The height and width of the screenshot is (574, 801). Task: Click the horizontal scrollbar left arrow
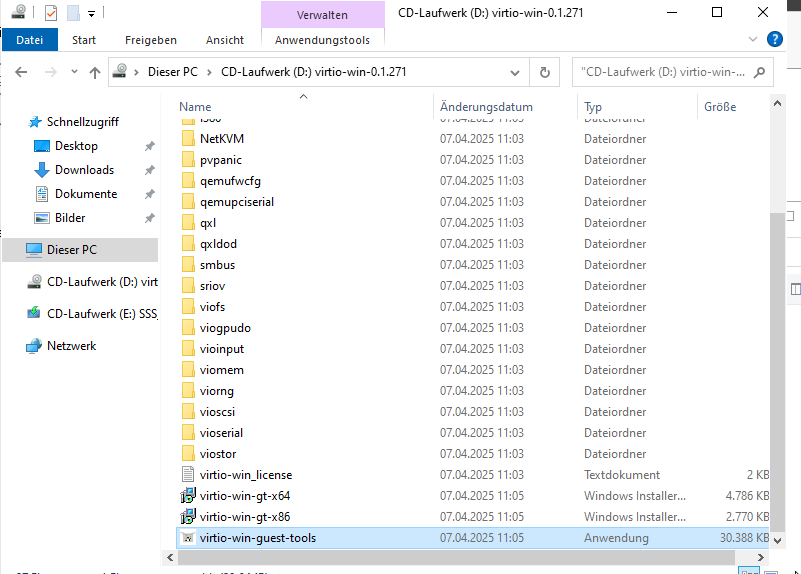[170, 558]
